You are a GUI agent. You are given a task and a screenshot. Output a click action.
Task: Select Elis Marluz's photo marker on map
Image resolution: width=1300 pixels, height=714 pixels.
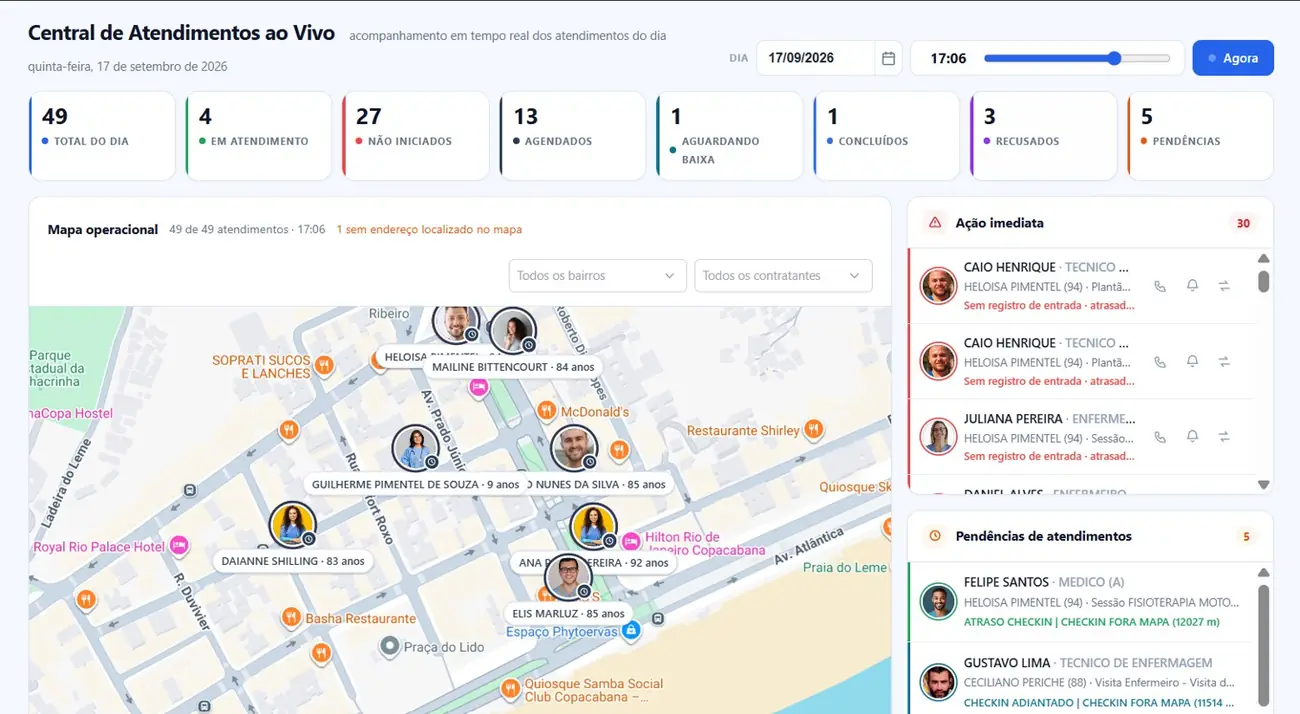click(568, 578)
